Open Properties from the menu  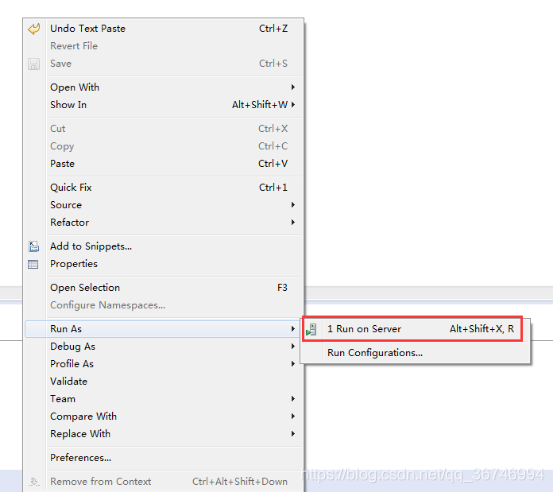coord(163,264)
